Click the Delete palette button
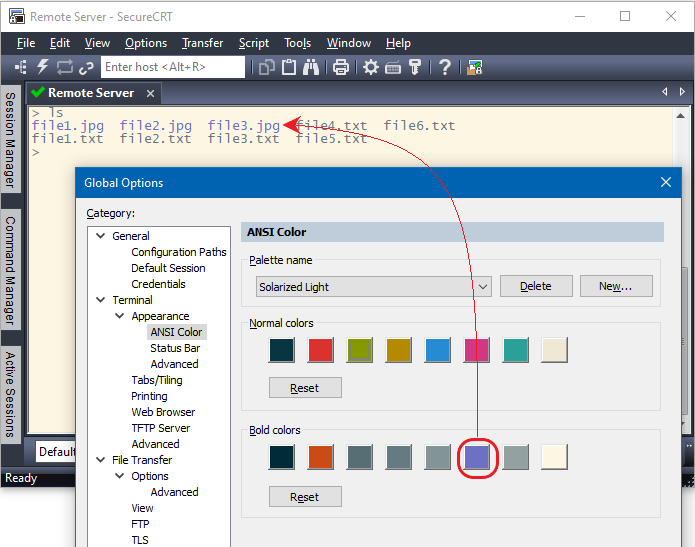This screenshot has width=695, height=547. click(536, 286)
